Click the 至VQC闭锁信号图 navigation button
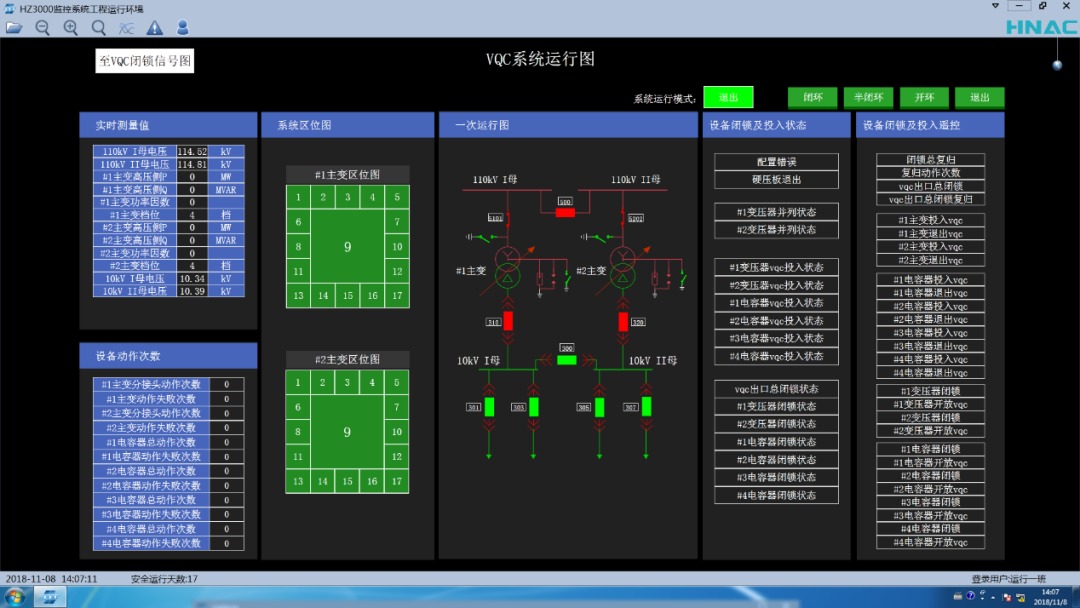 pos(144,61)
